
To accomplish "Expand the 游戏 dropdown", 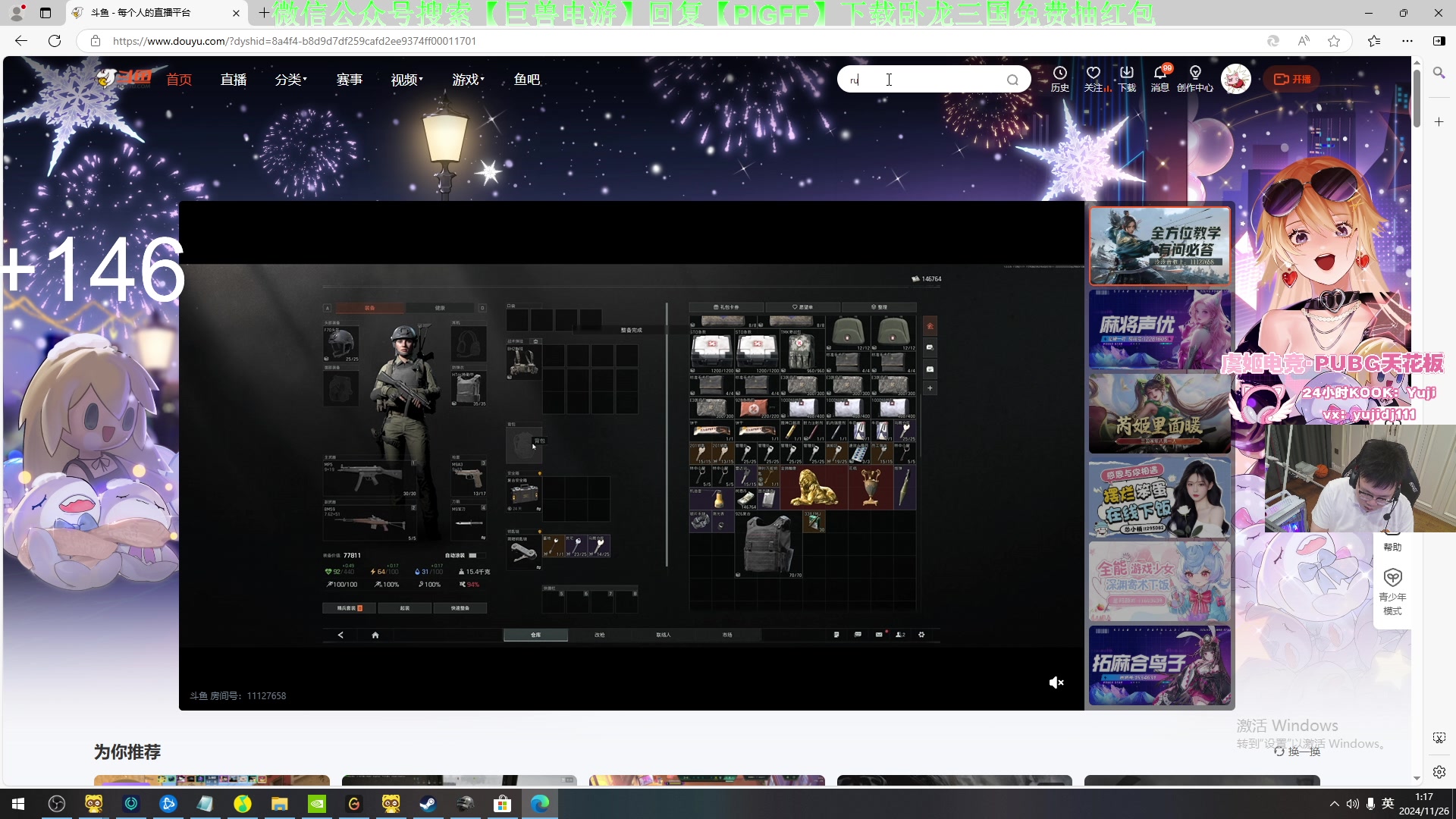I will [468, 80].
